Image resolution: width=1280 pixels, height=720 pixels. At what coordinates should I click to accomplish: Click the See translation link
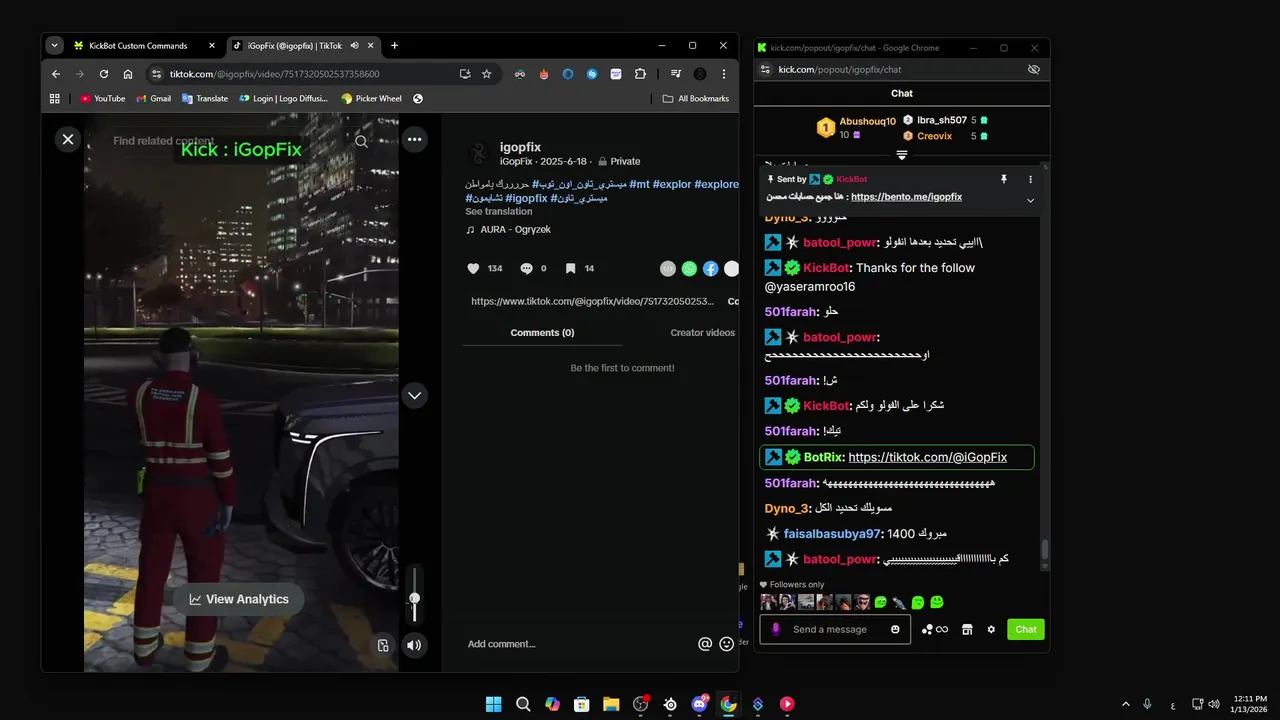(x=499, y=211)
